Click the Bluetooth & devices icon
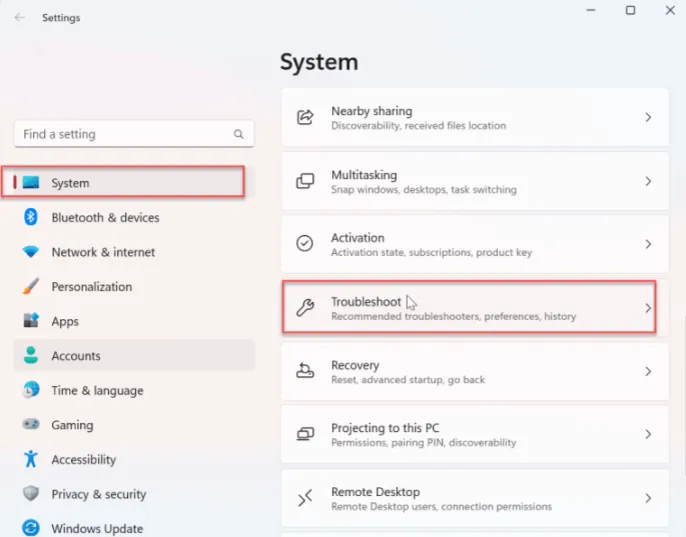686x537 pixels. click(x=31, y=218)
